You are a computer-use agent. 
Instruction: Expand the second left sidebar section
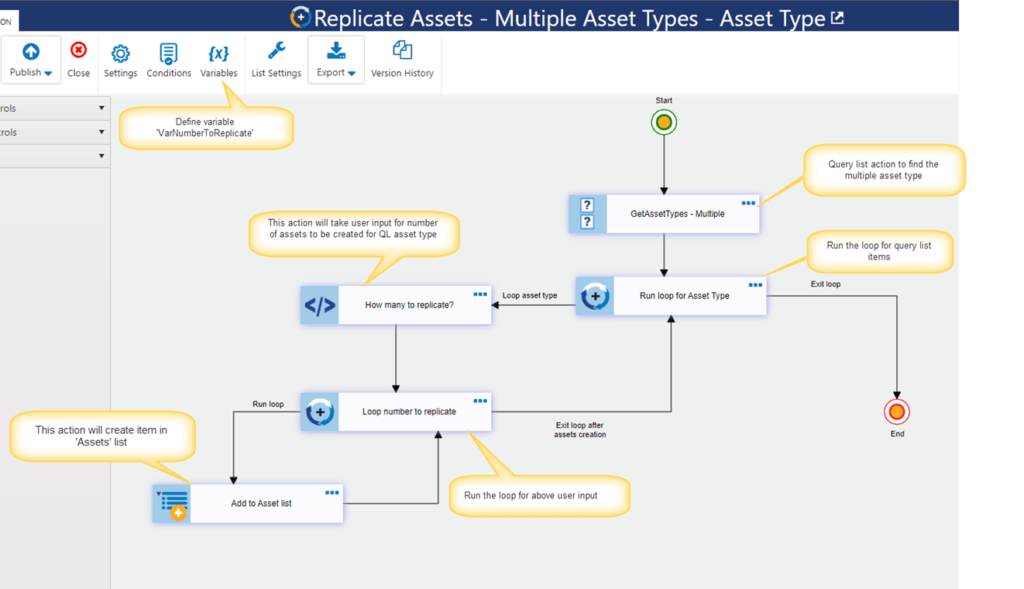click(x=101, y=132)
